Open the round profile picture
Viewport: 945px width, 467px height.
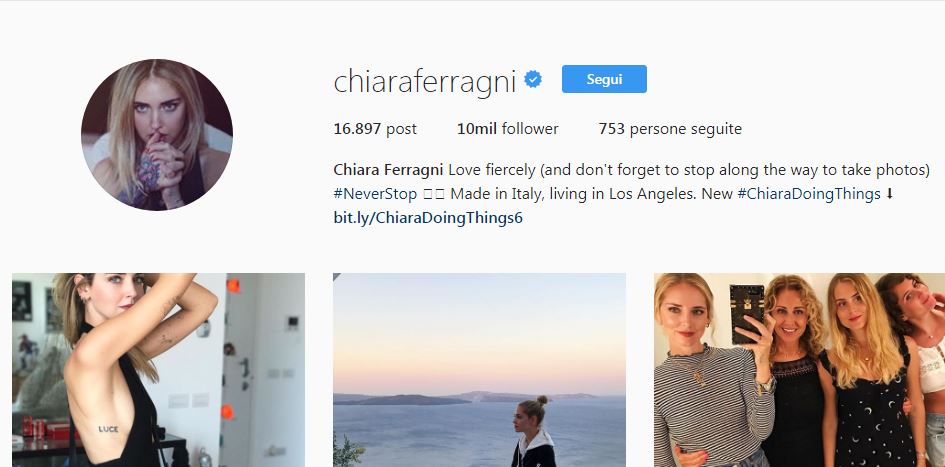coord(157,134)
